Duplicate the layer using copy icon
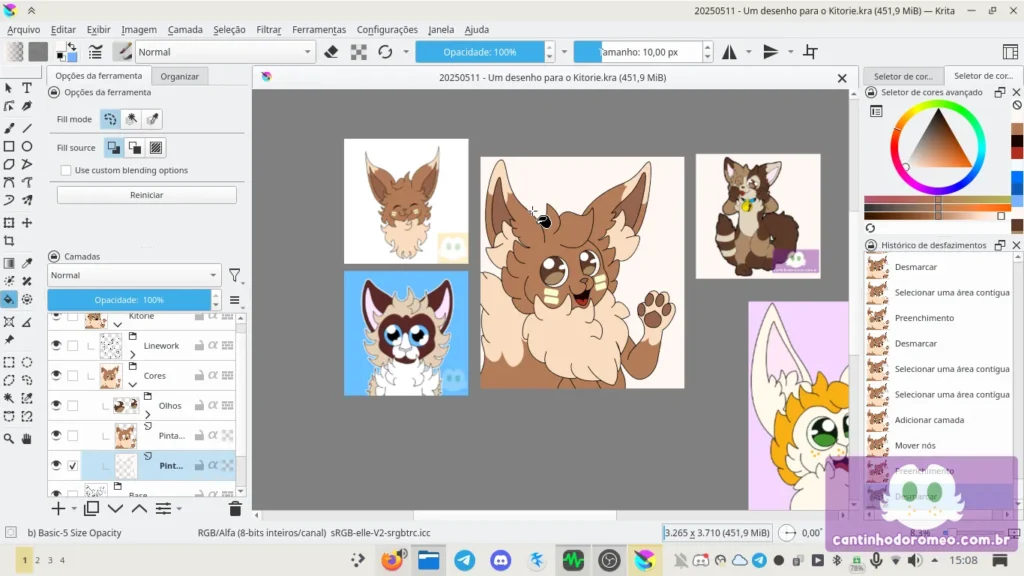The image size is (1024, 576). (x=91, y=508)
